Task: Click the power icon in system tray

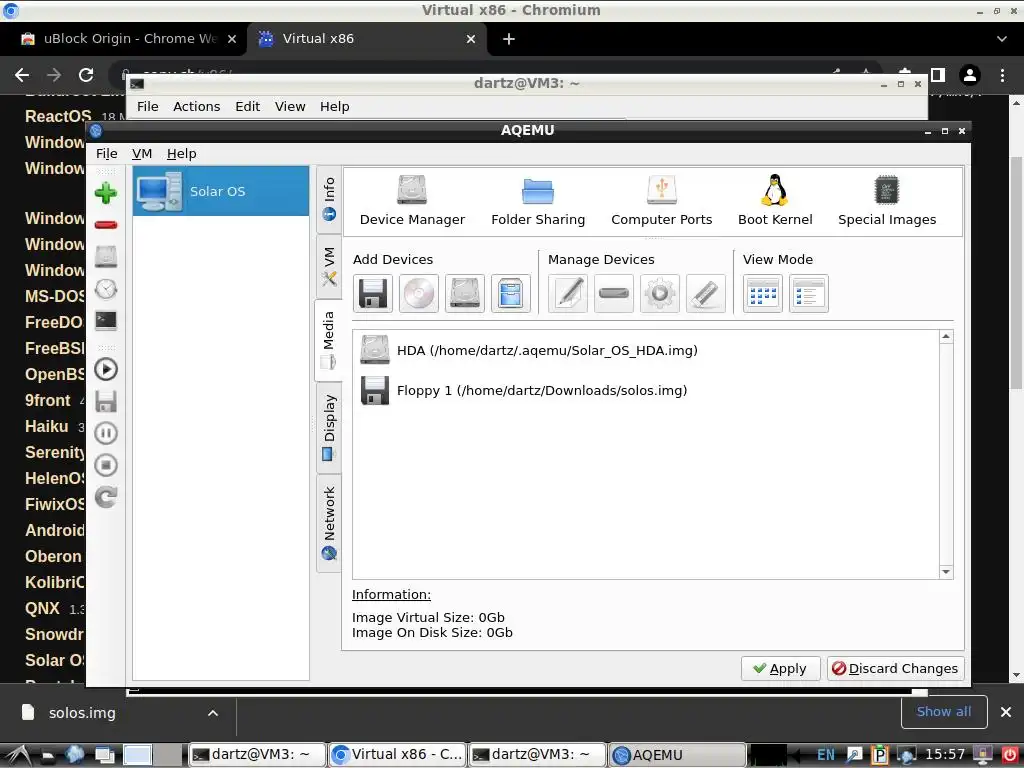Action: click(1009, 755)
